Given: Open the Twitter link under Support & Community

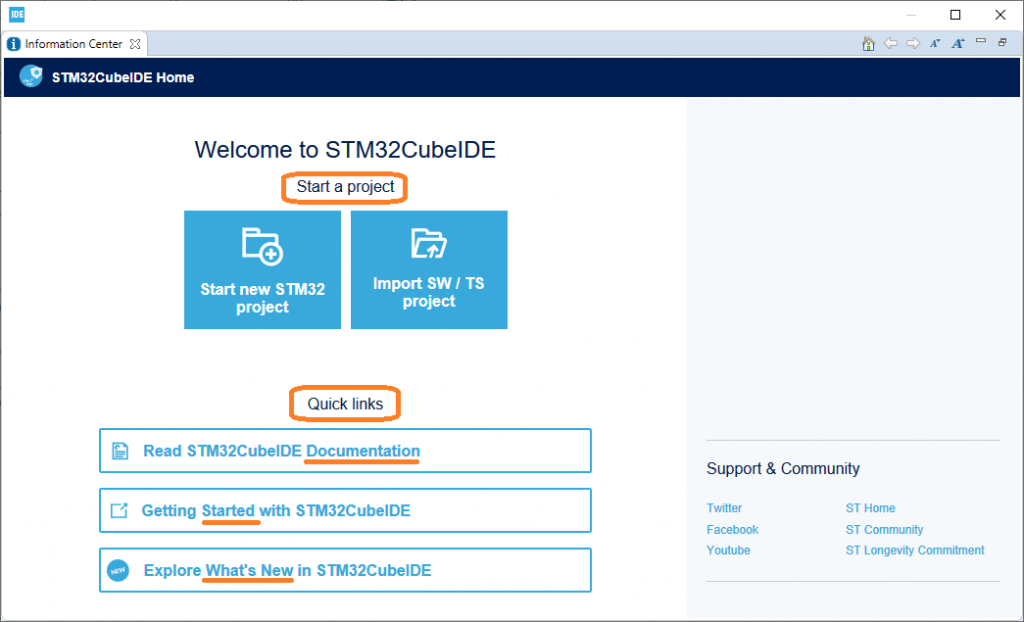Looking at the screenshot, I should 723,508.
